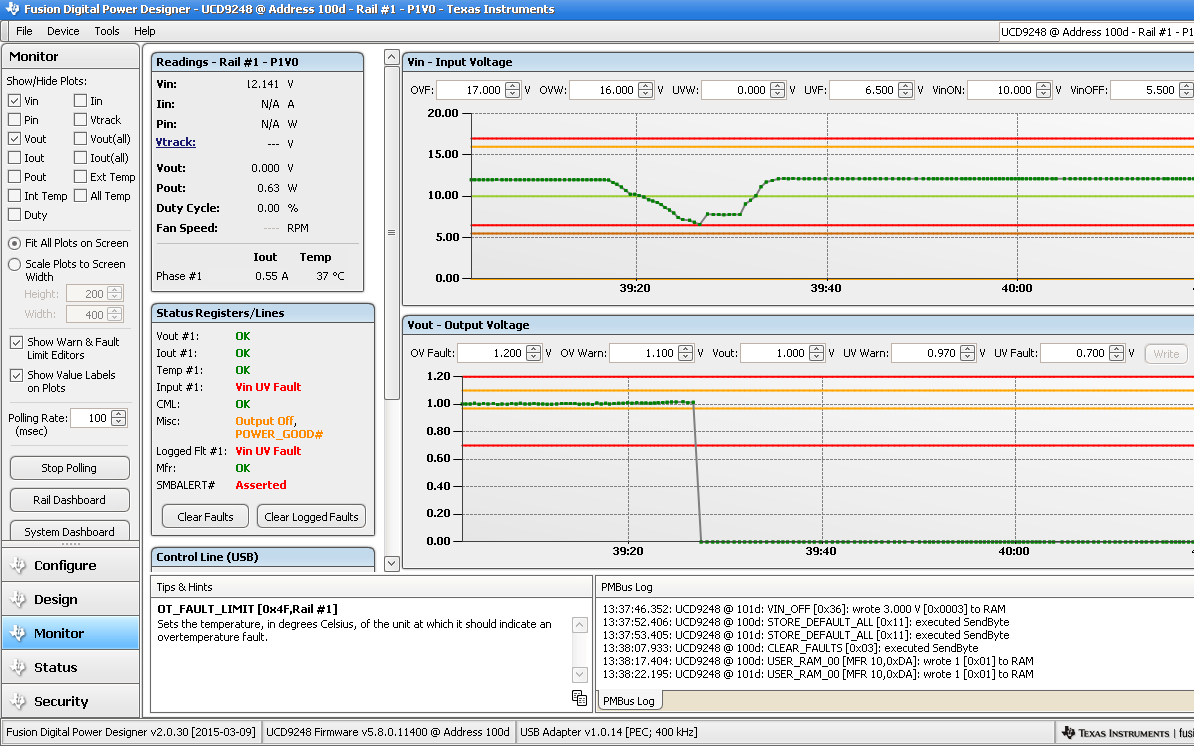This screenshot has width=1194, height=746.
Task: Click the Vtrack link in Readings
Action: (176, 142)
